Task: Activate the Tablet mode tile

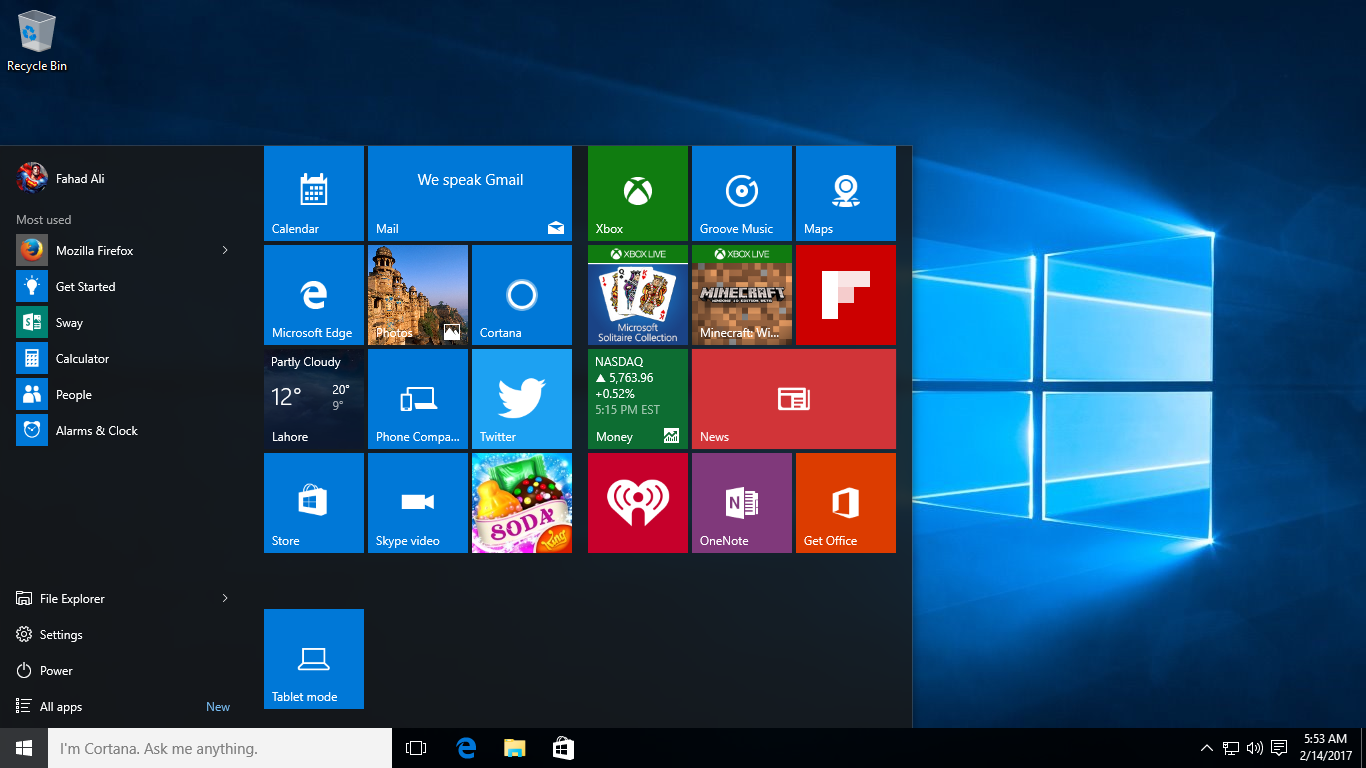Action: tap(314, 659)
